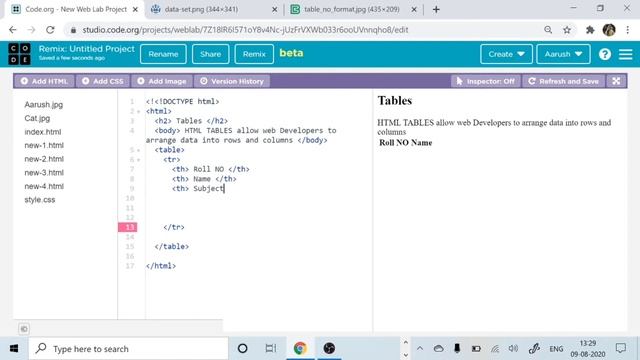Select new-3.html file
This screenshot has width=640, height=360.
tap(44, 173)
